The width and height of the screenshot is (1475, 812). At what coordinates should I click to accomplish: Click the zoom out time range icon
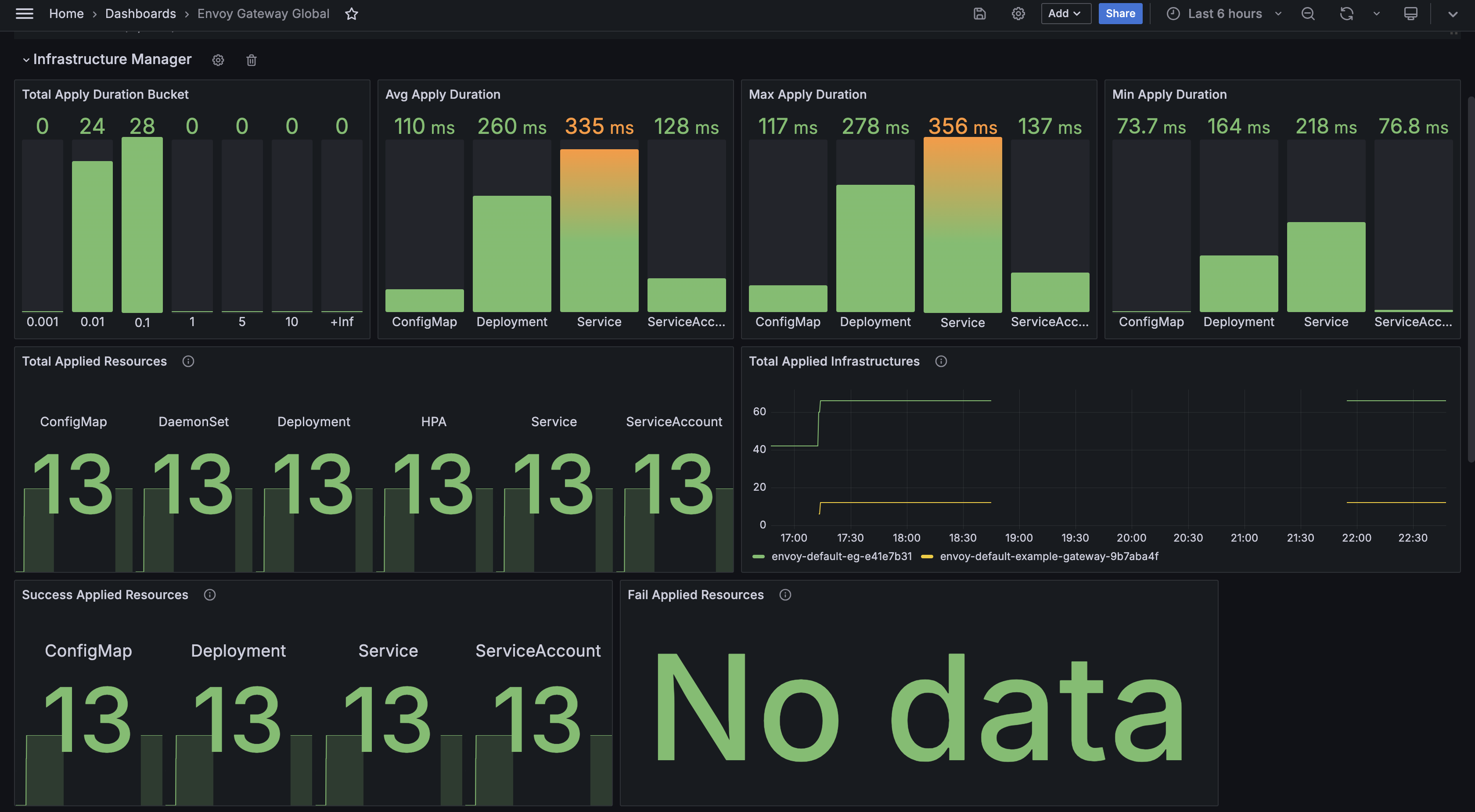pos(1308,14)
